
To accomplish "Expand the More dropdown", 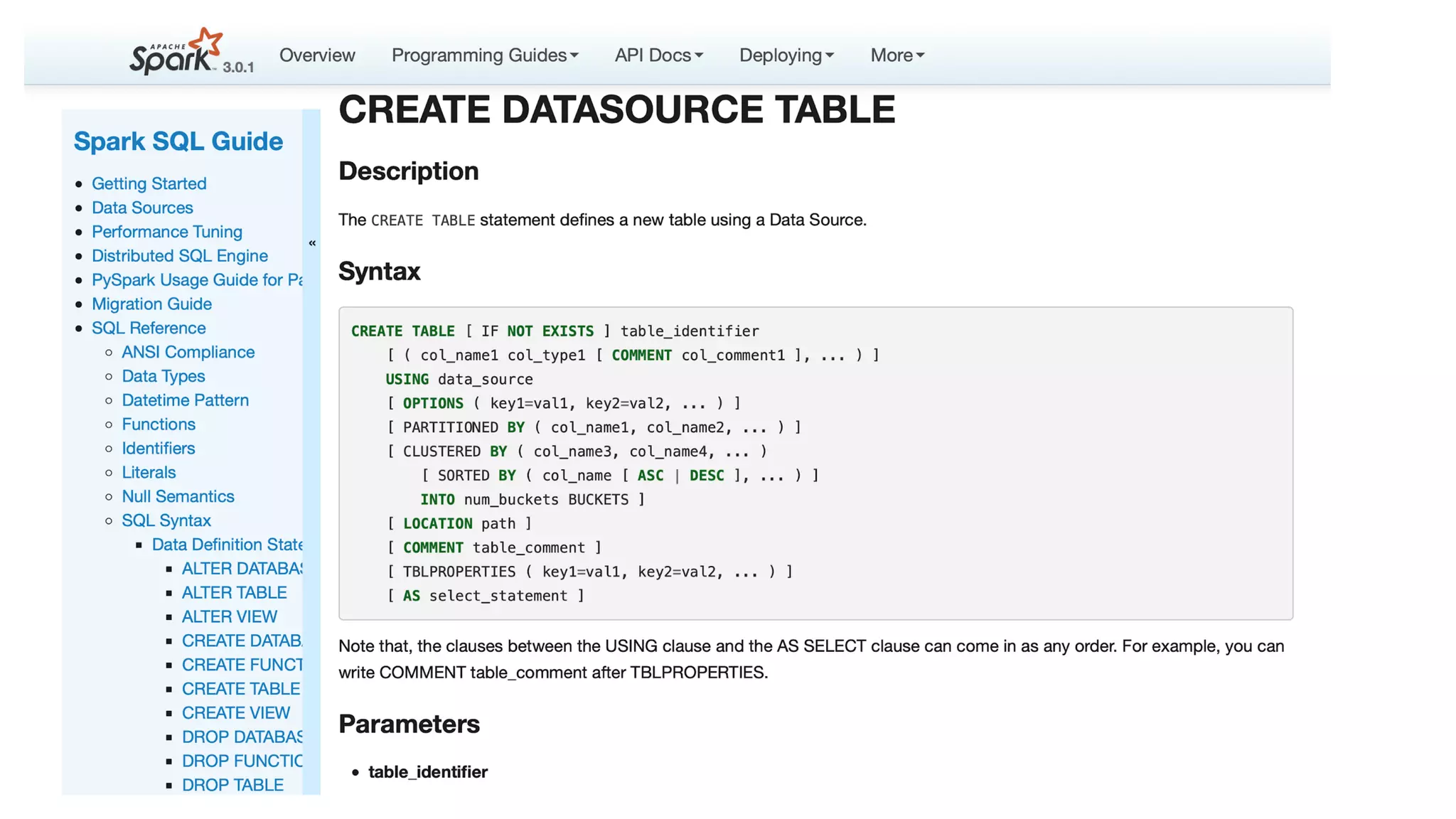I will click(x=897, y=55).
